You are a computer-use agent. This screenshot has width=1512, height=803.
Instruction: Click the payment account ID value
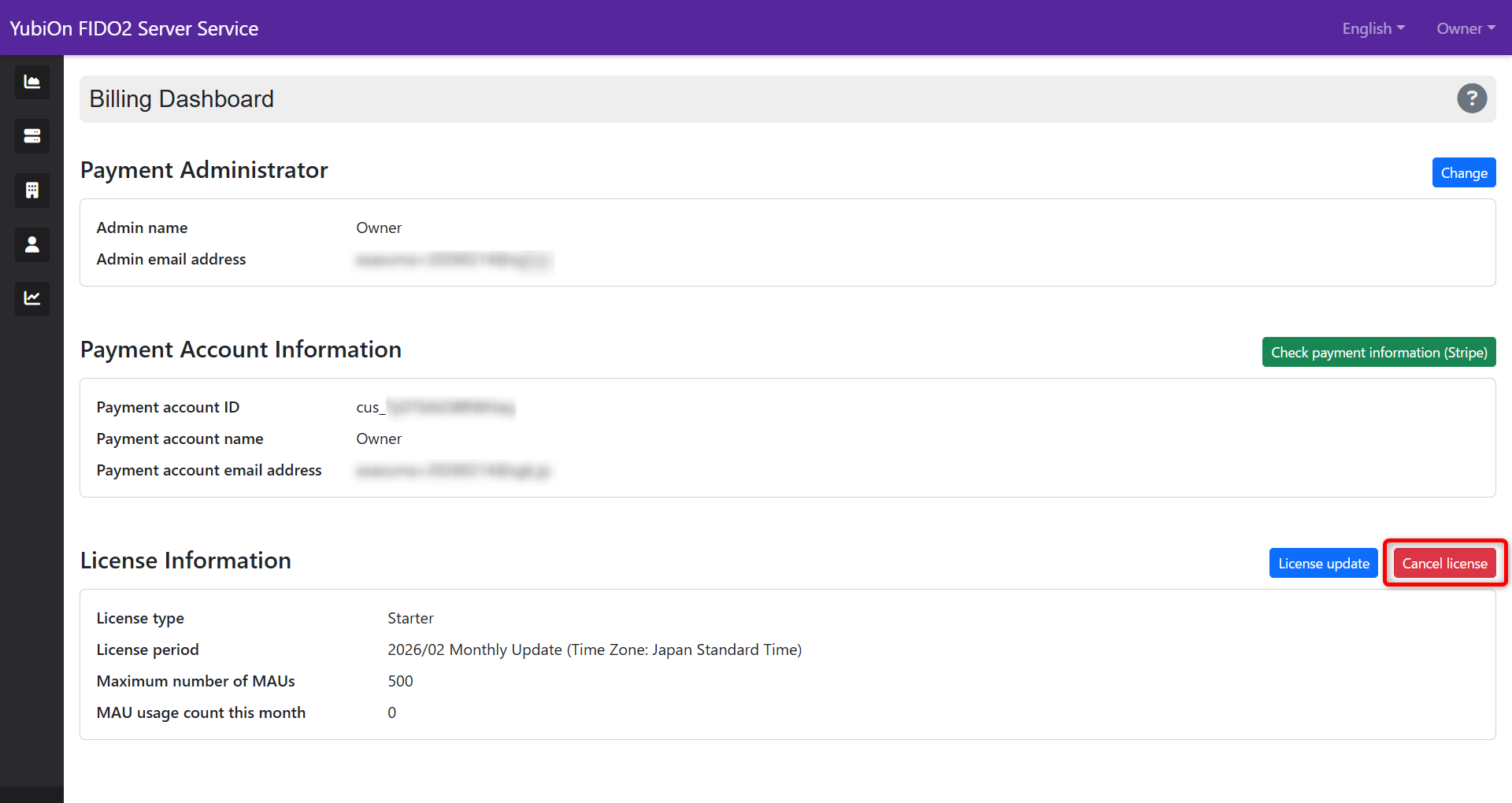tap(435, 408)
